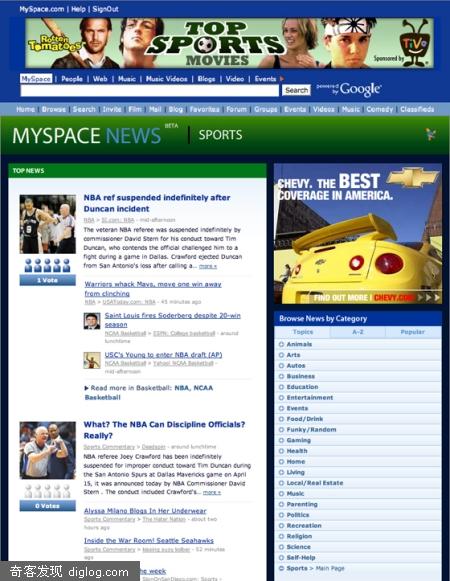This screenshot has height=581, width=450.
Task: Click USC Young story small thumbnail
Action: pos(92,360)
